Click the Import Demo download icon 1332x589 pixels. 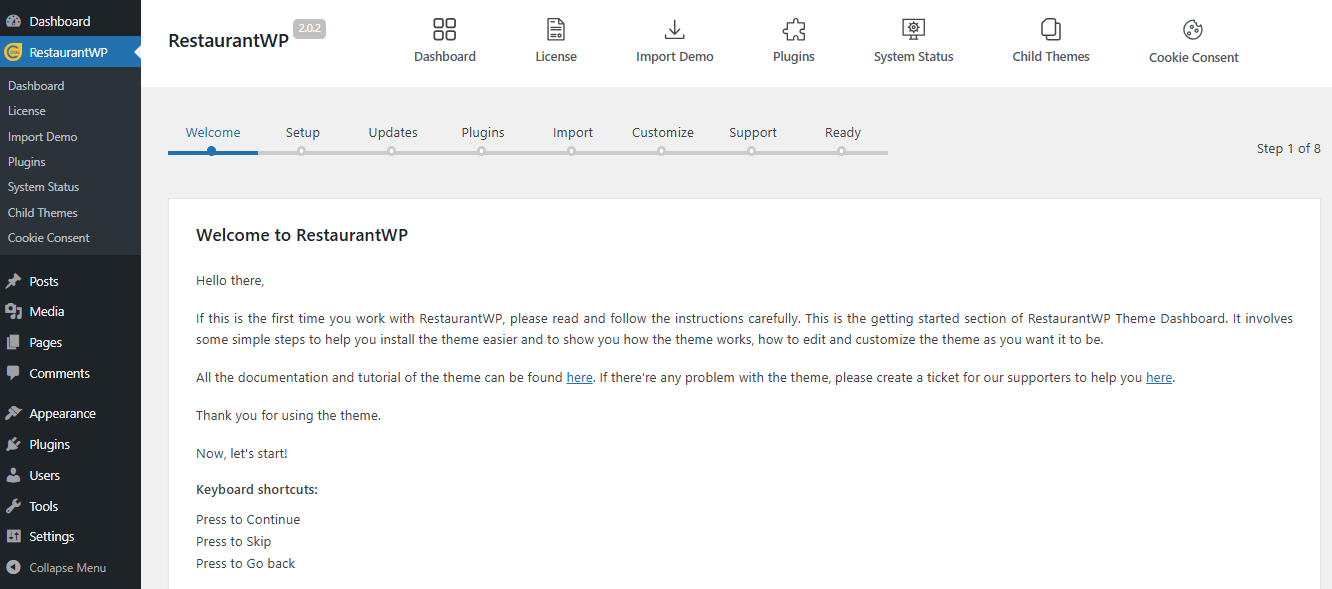[675, 29]
